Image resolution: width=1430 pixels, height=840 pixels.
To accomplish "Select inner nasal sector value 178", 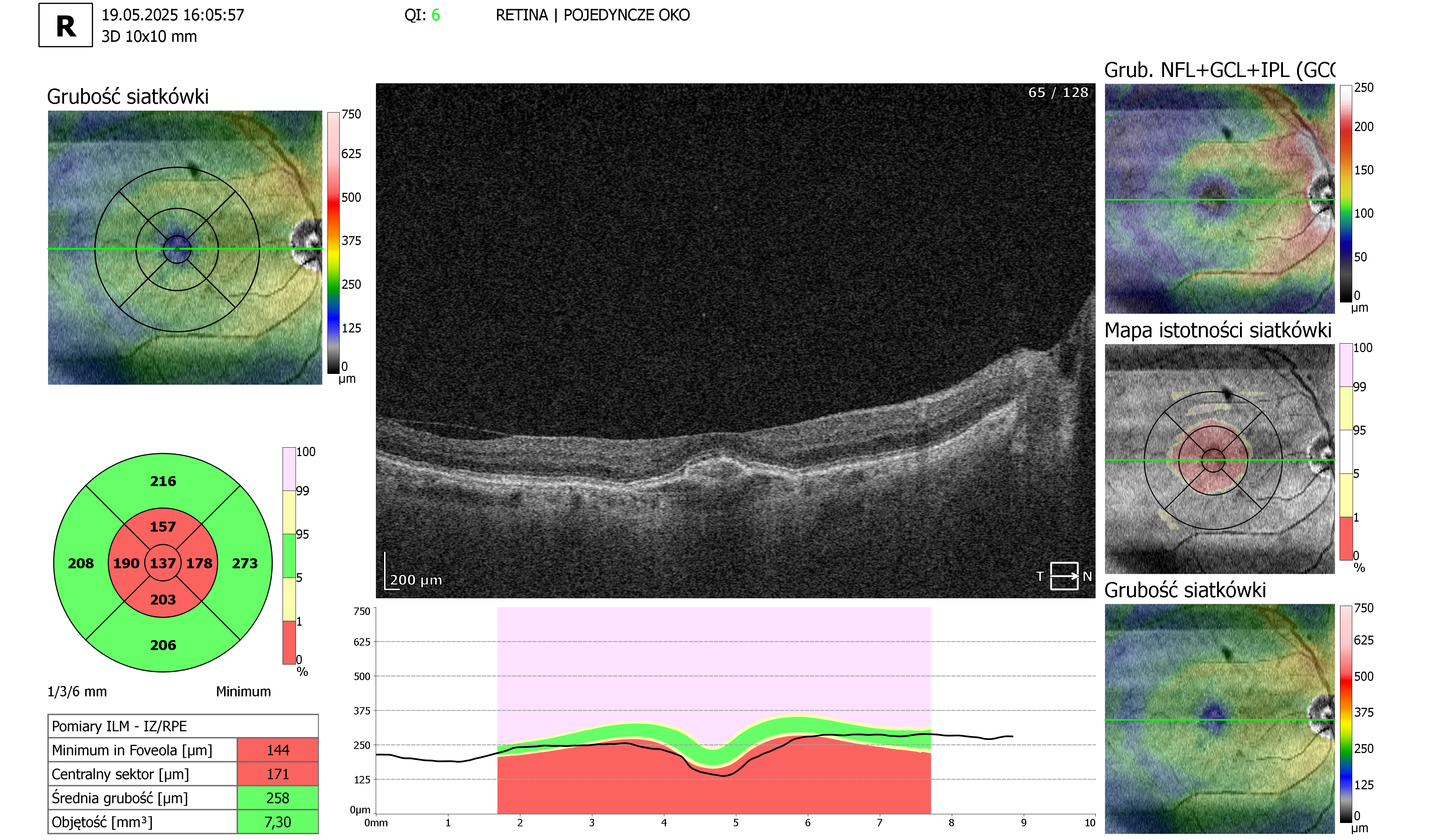I will tap(199, 563).
